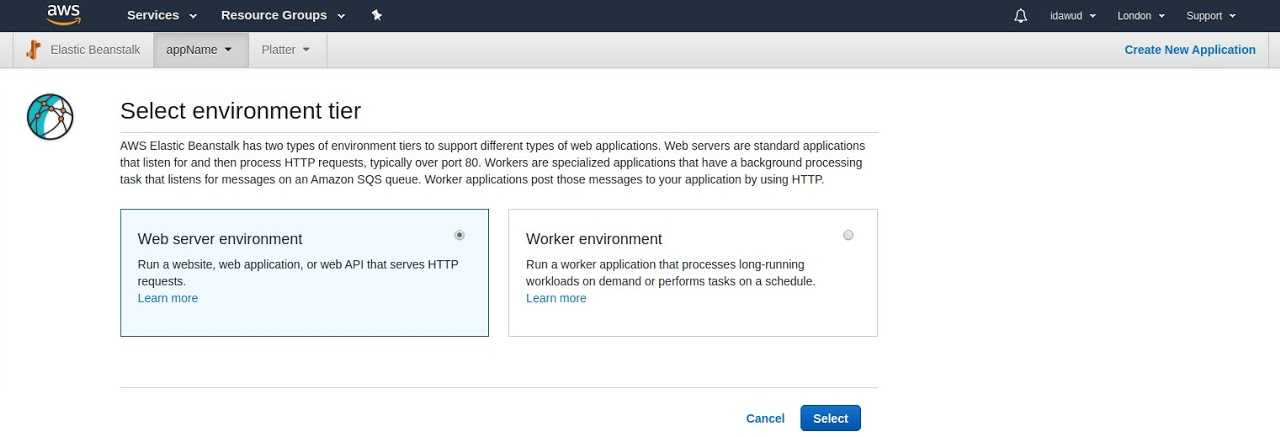Select the Web server environment radio button
The image size is (1280, 437).
pos(459,235)
